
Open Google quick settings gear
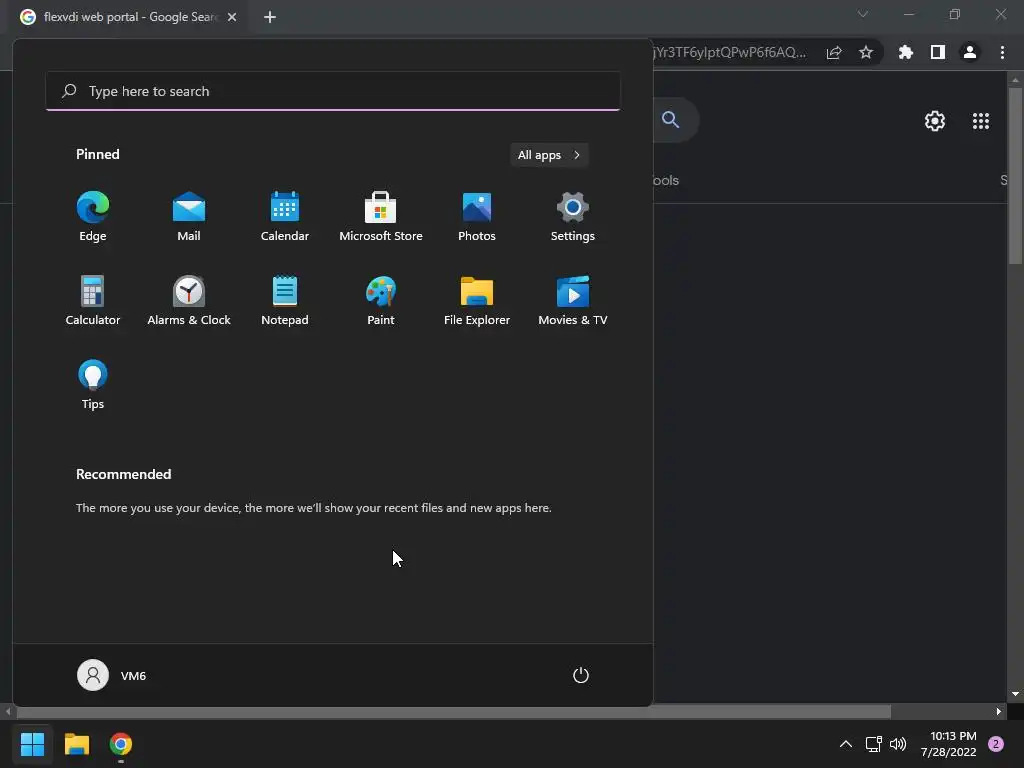tap(935, 121)
